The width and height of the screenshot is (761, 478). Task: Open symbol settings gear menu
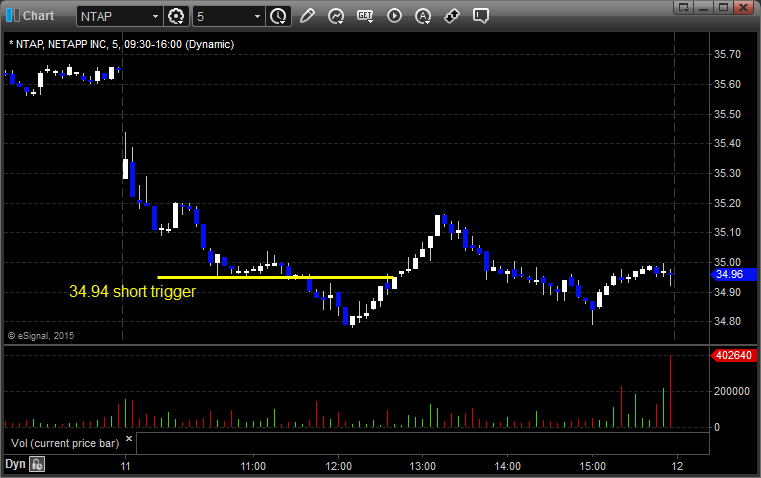click(176, 16)
